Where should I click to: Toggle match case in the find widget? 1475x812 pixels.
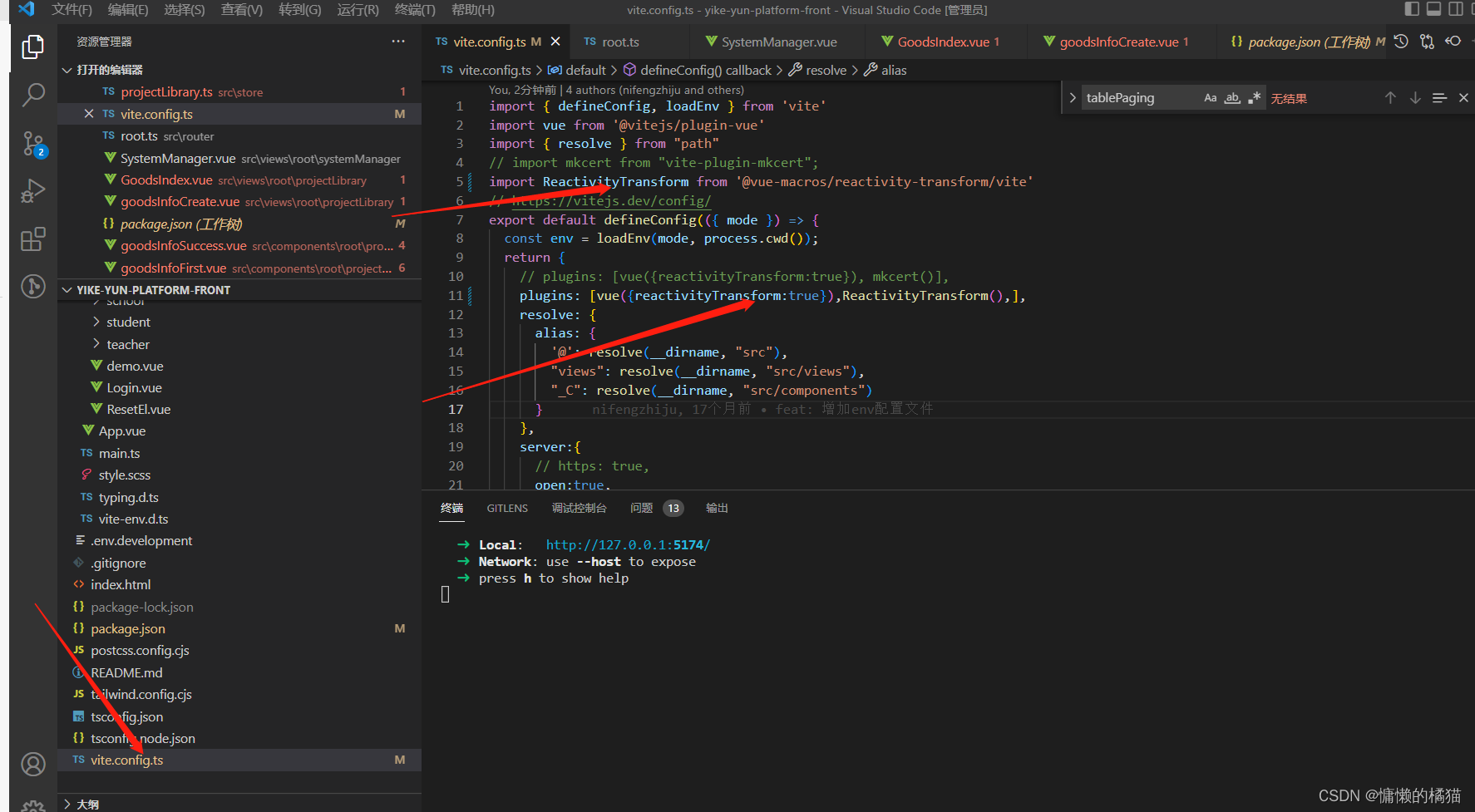[x=1210, y=97]
